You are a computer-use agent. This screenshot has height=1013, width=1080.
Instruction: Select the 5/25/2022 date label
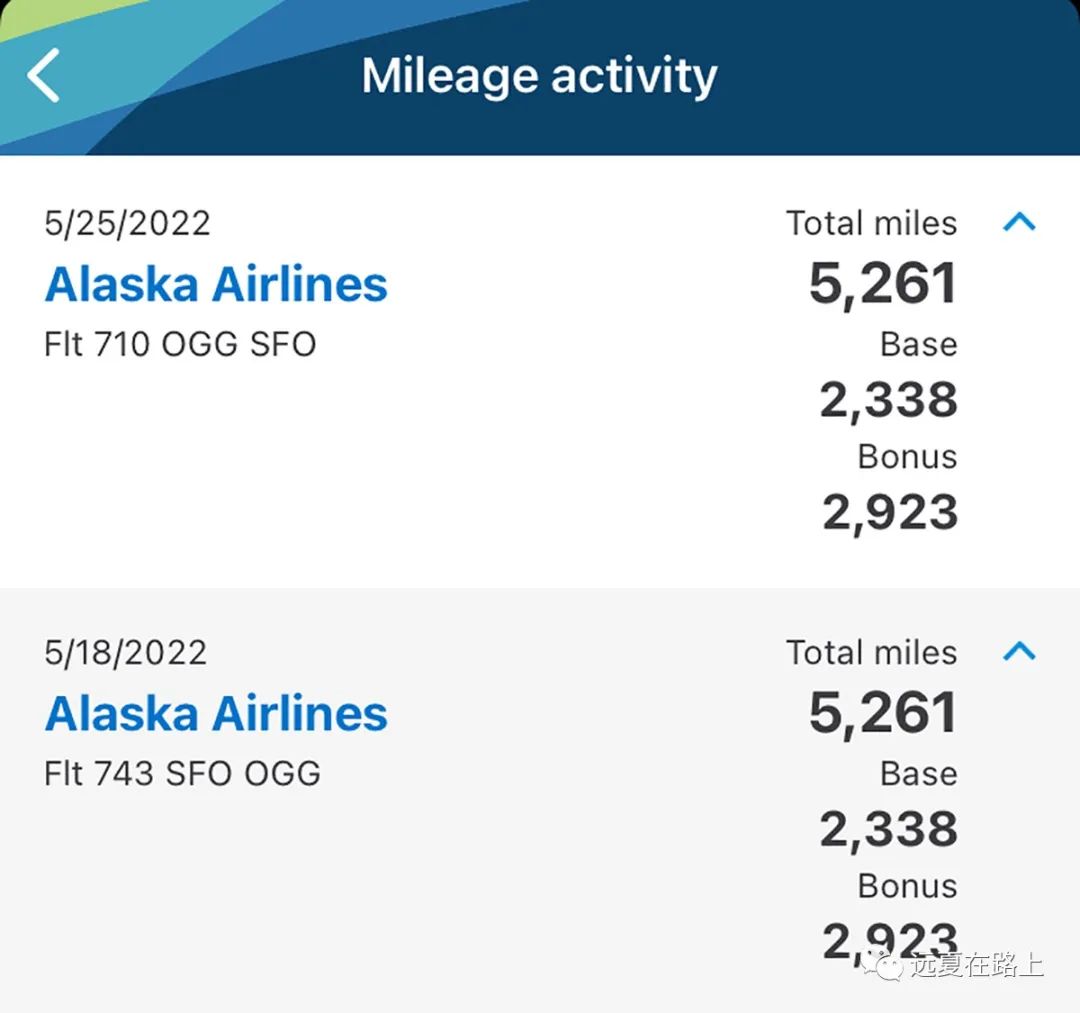[x=127, y=223]
